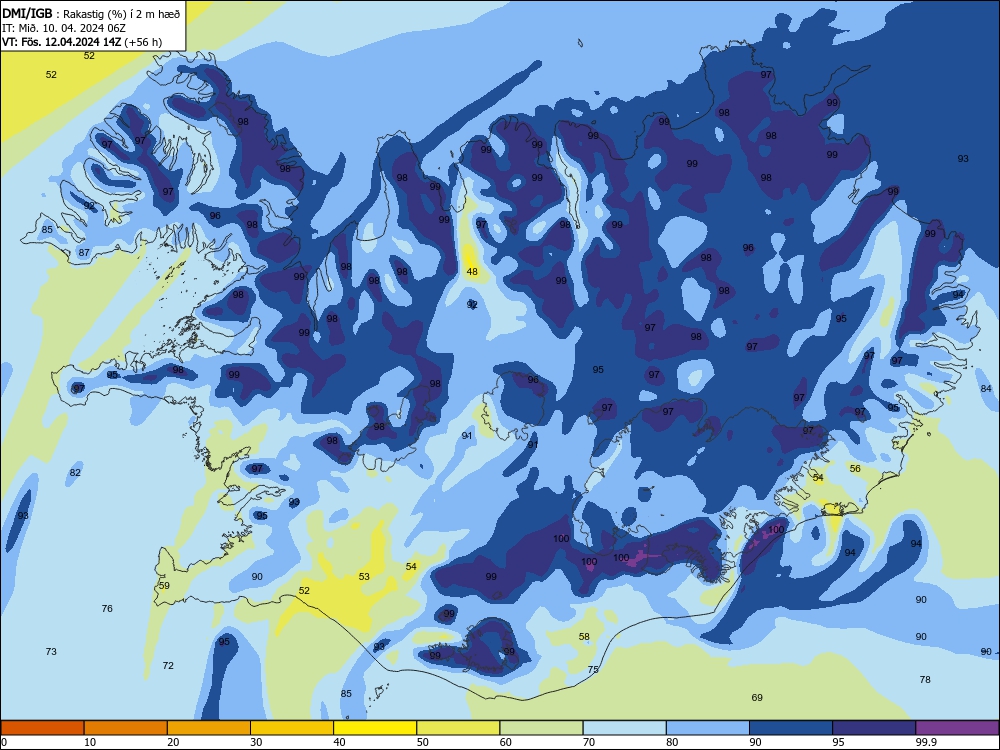Click the legend tick label 99.9
Image resolution: width=1000 pixels, height=750 pixels.
click(x=926, y=742)
